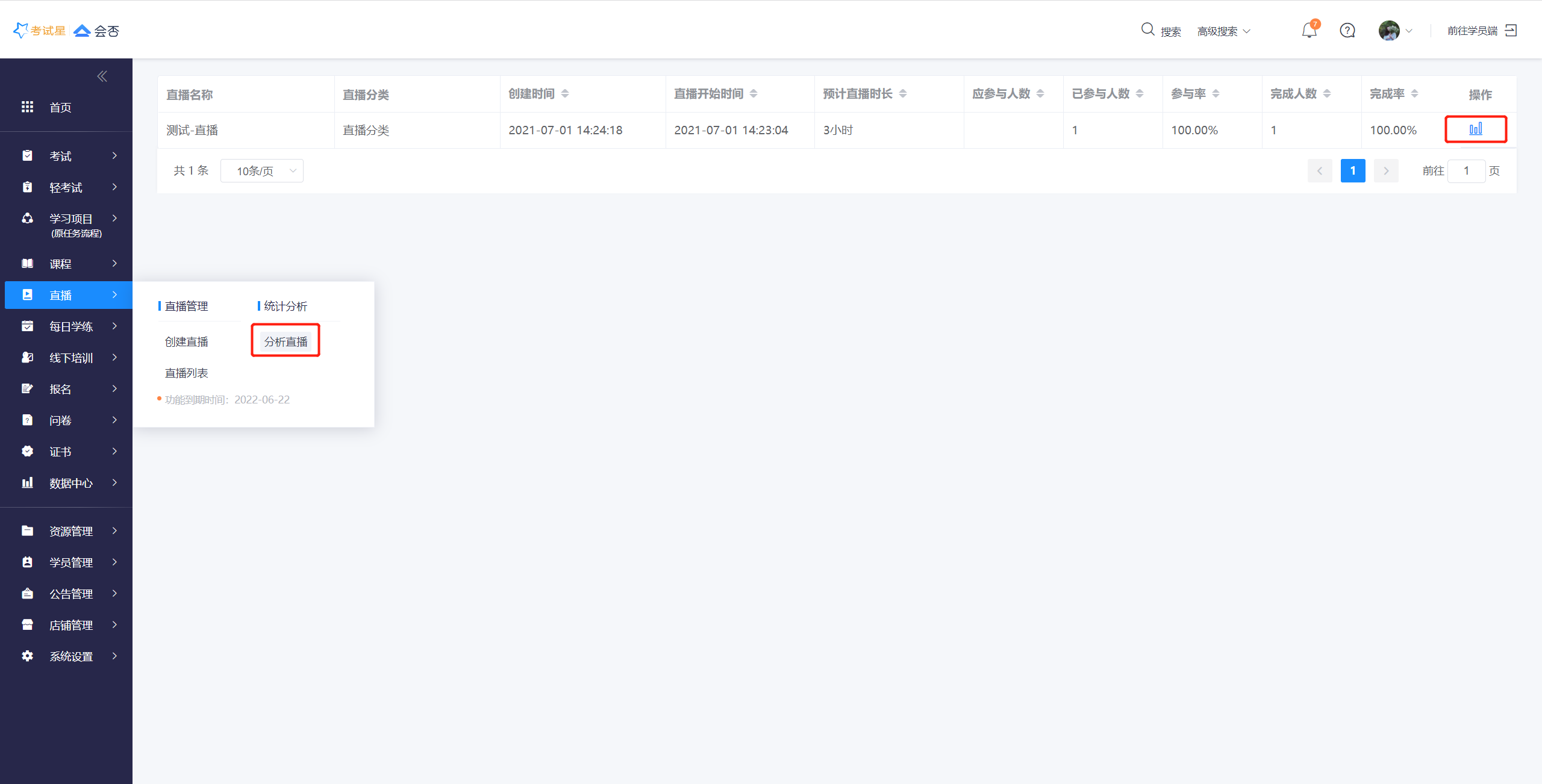Open the 10条/页 page size dropdown

click(x=262, y=171)
